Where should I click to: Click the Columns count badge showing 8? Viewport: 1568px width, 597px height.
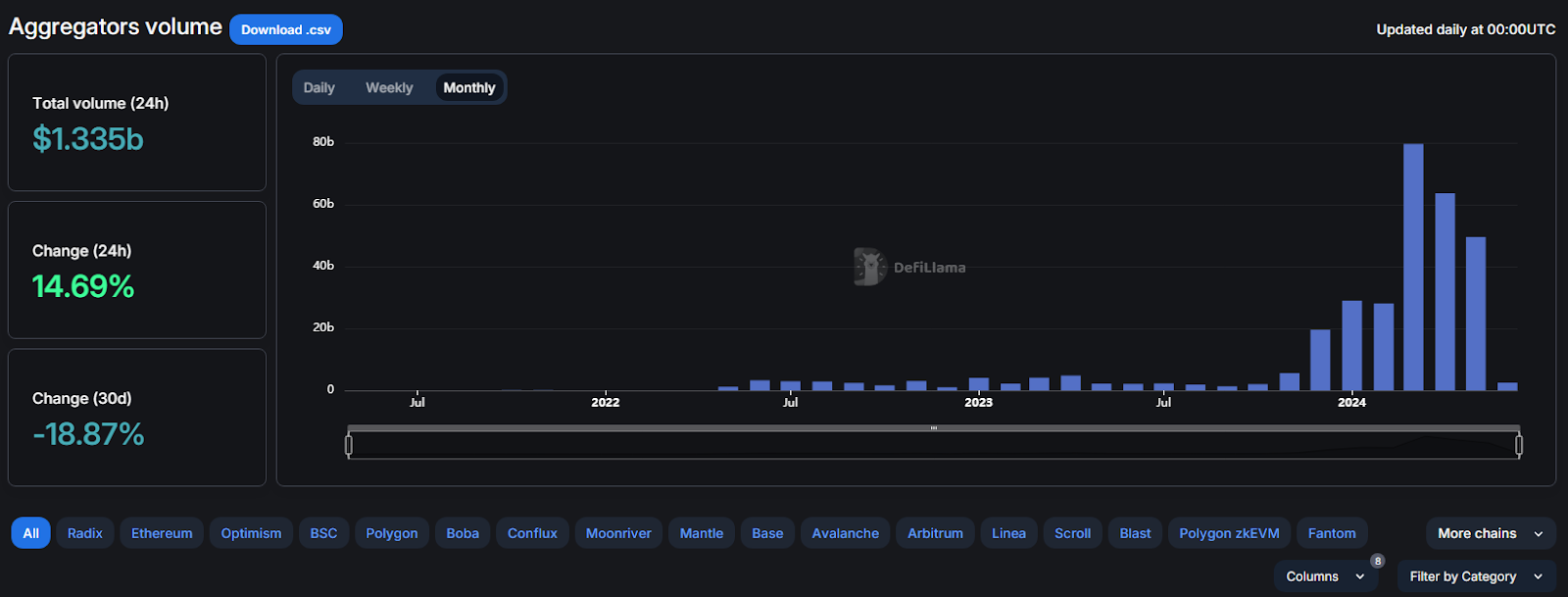(1378, 562)
